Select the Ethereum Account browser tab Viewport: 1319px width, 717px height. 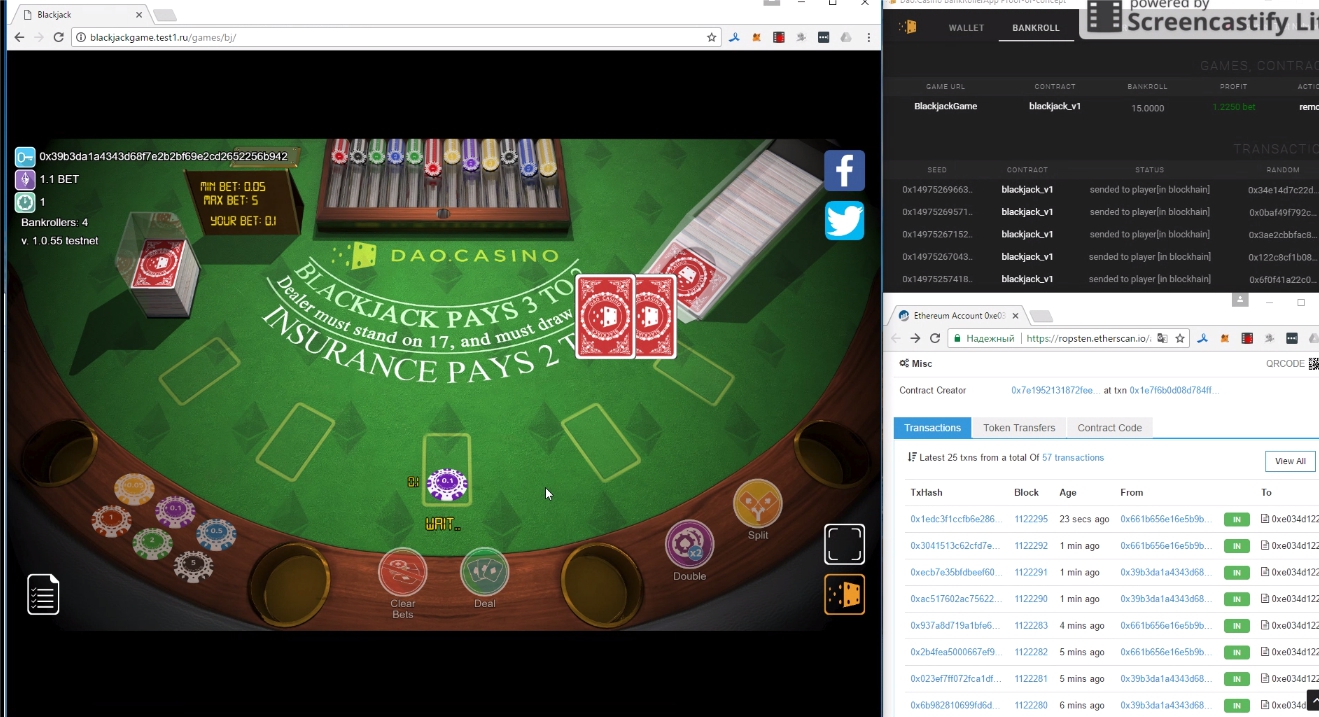(x=956, y=315)
